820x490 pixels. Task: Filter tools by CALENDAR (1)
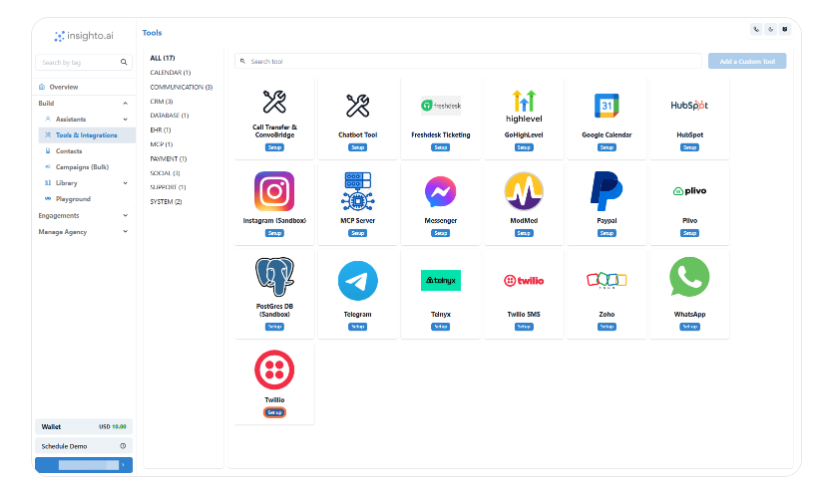(x=170, y=73)
